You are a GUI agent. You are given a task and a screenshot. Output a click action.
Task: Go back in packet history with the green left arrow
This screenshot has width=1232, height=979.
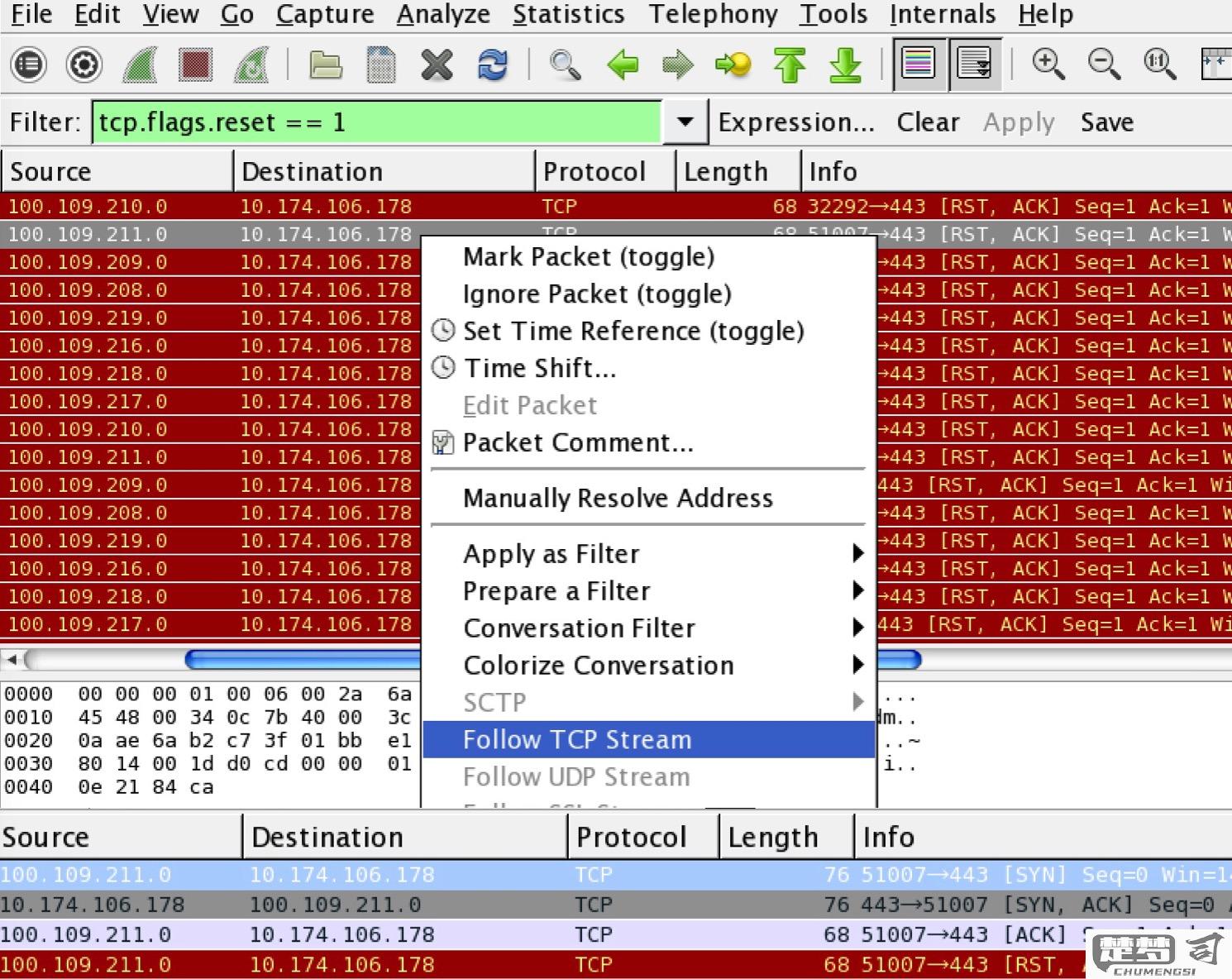click(x=622, y=64)
